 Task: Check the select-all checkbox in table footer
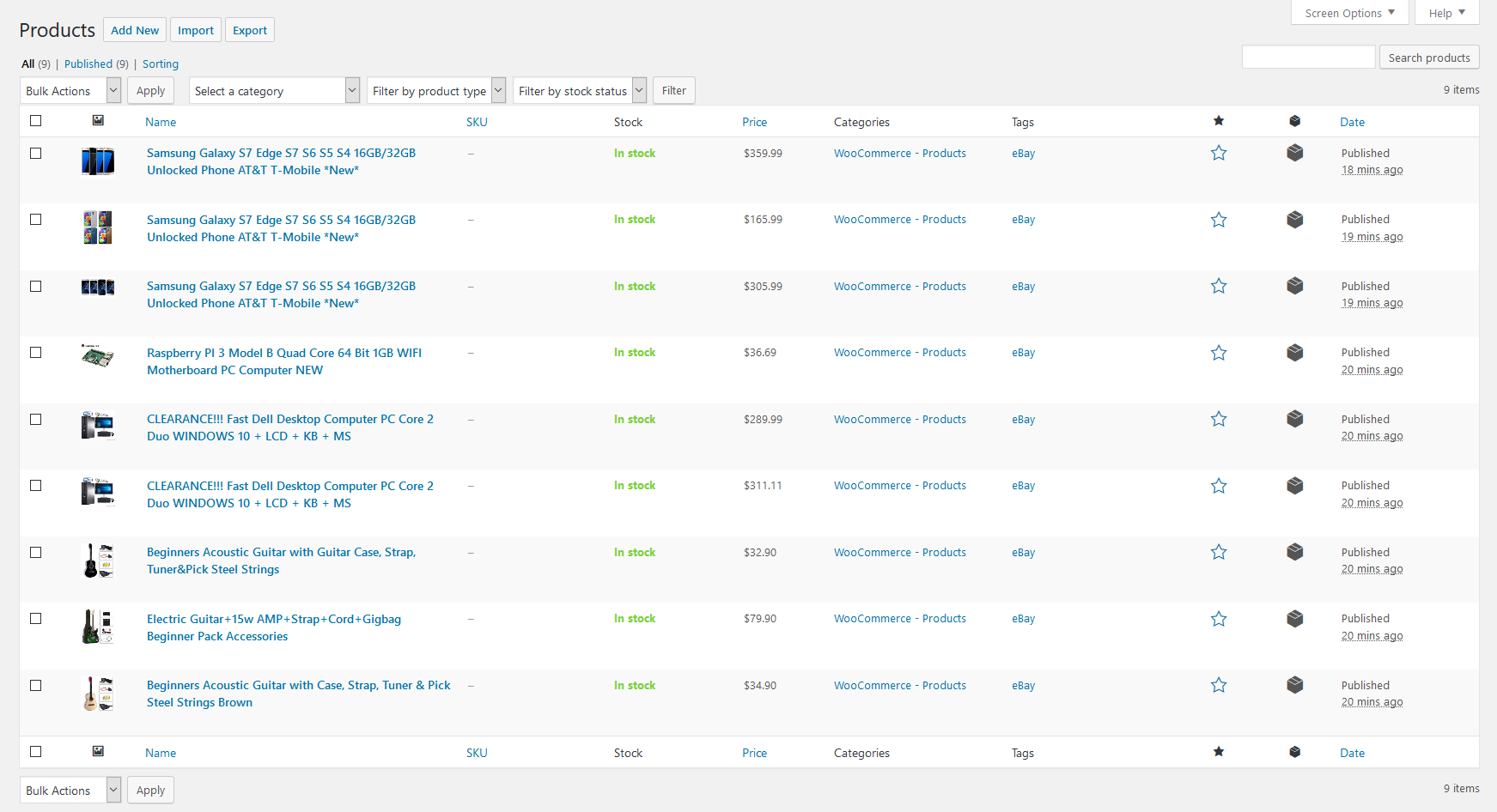[35, 752]
